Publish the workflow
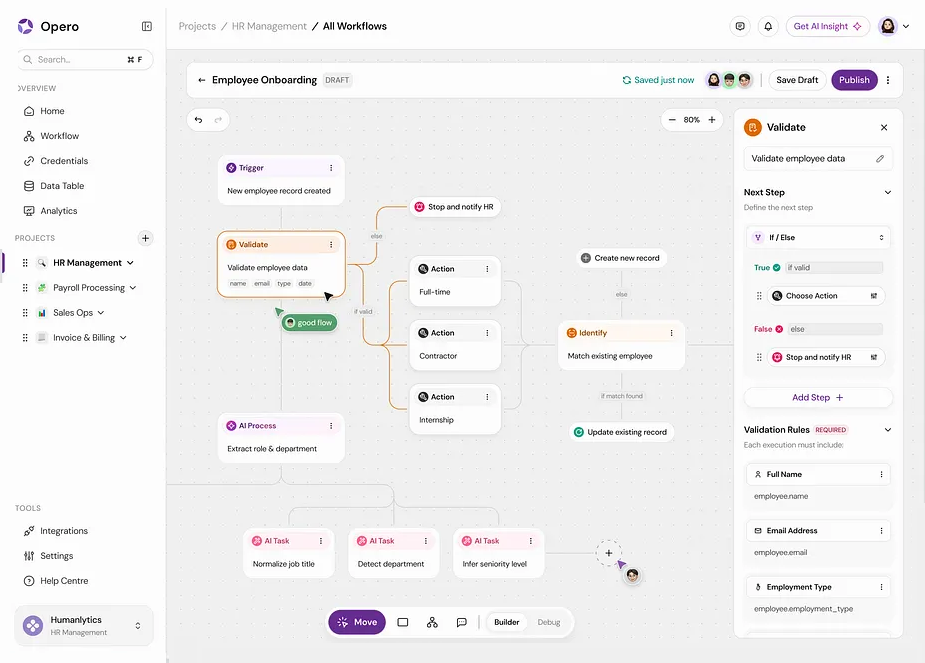 point(854,80)
